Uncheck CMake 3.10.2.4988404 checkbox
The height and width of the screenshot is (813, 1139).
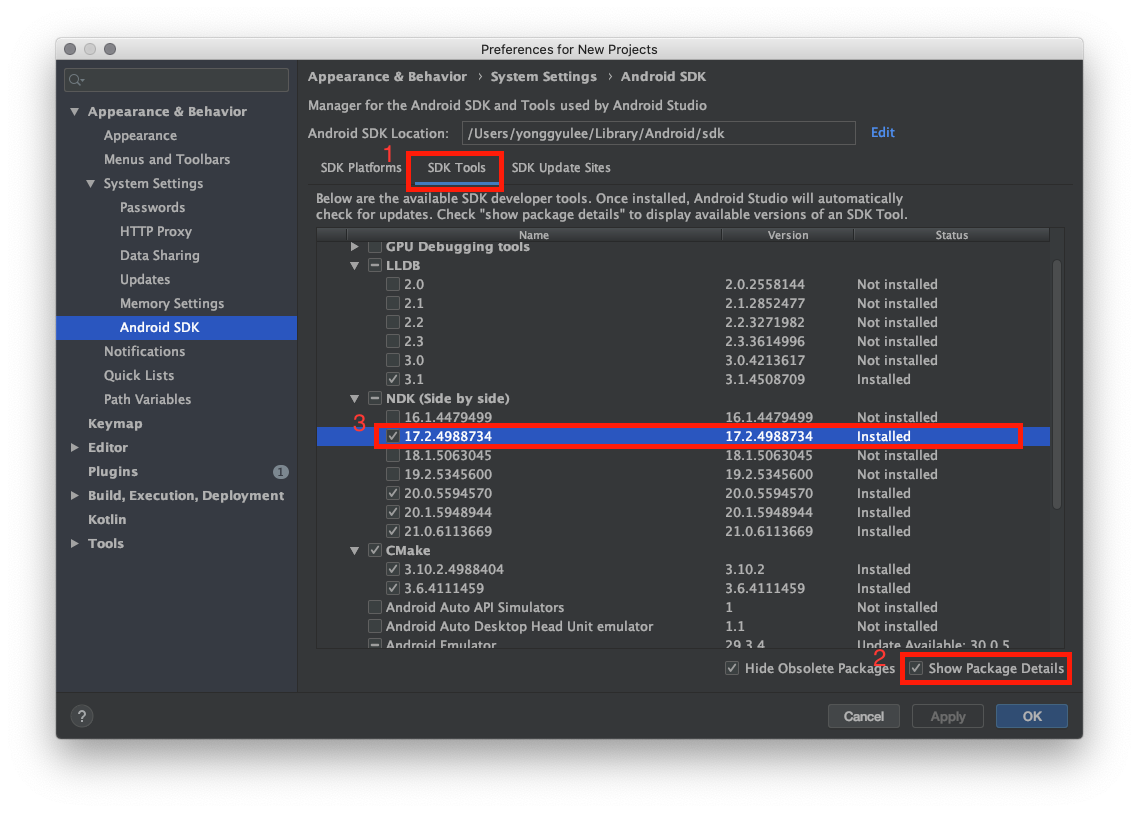point(393,569)
